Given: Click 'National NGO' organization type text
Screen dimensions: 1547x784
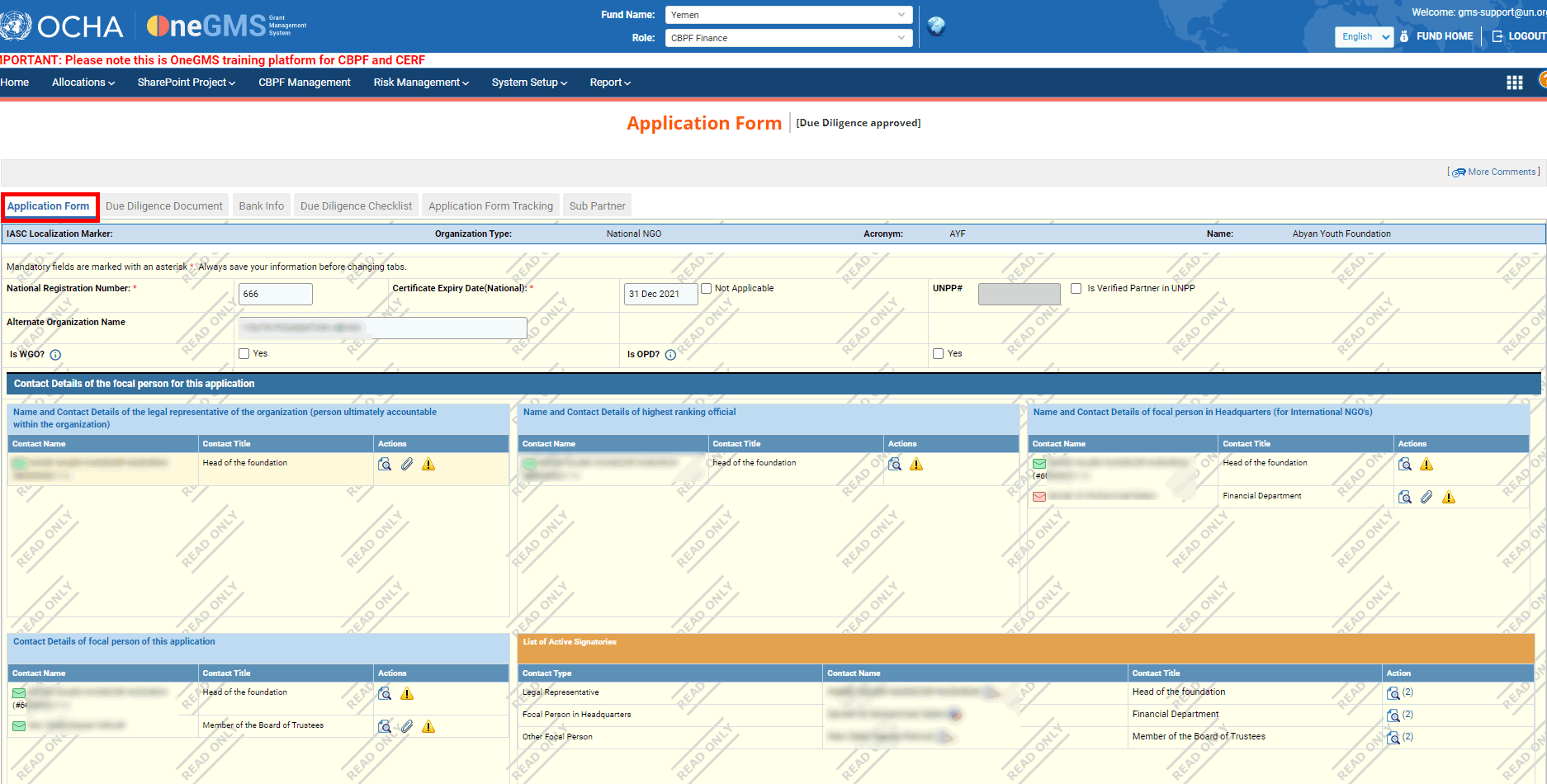Looking at the screenshot, I should (634, 234).
